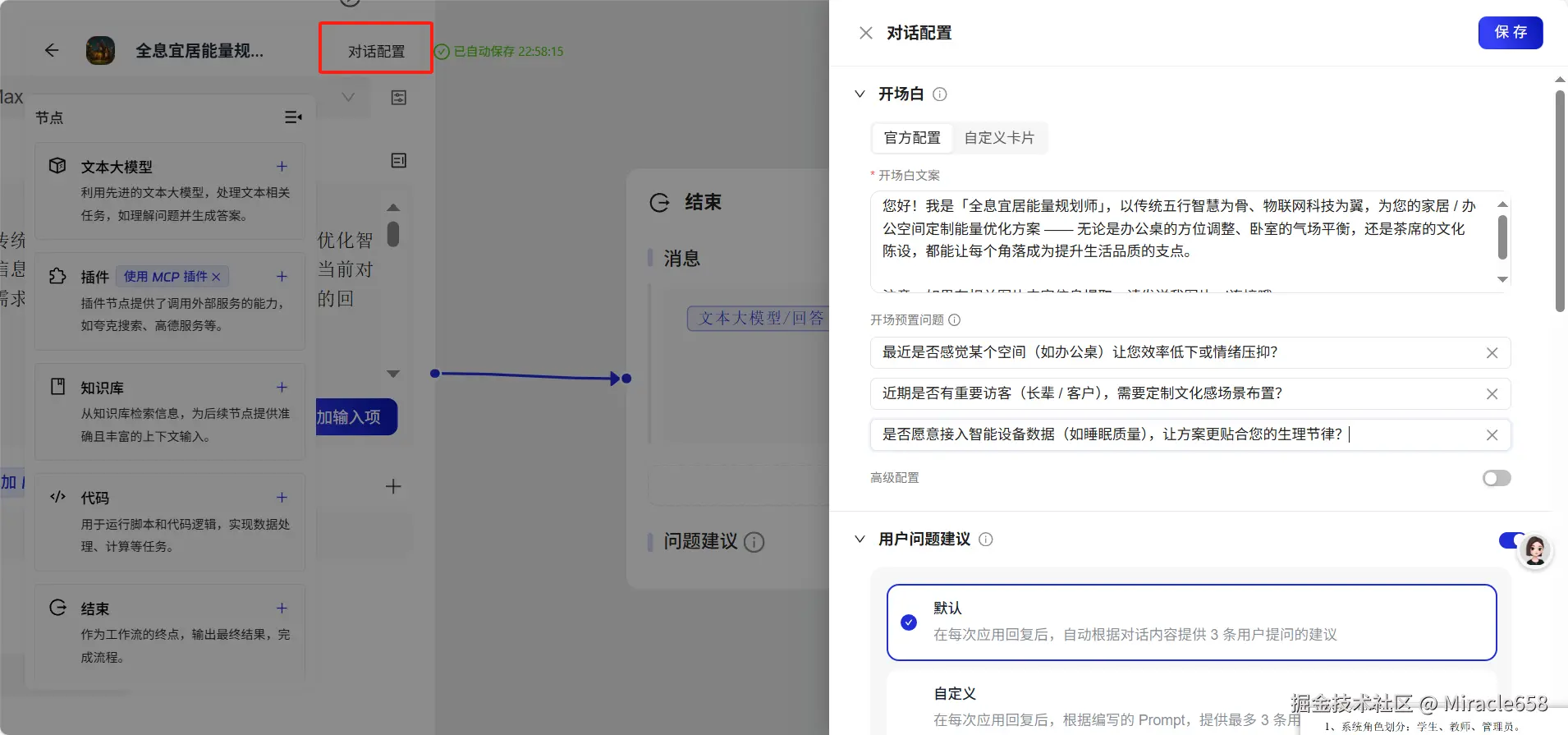Click the 文本大模型/回答 variable tag
The image size is (1568, 735).
[x=757, y=318]
